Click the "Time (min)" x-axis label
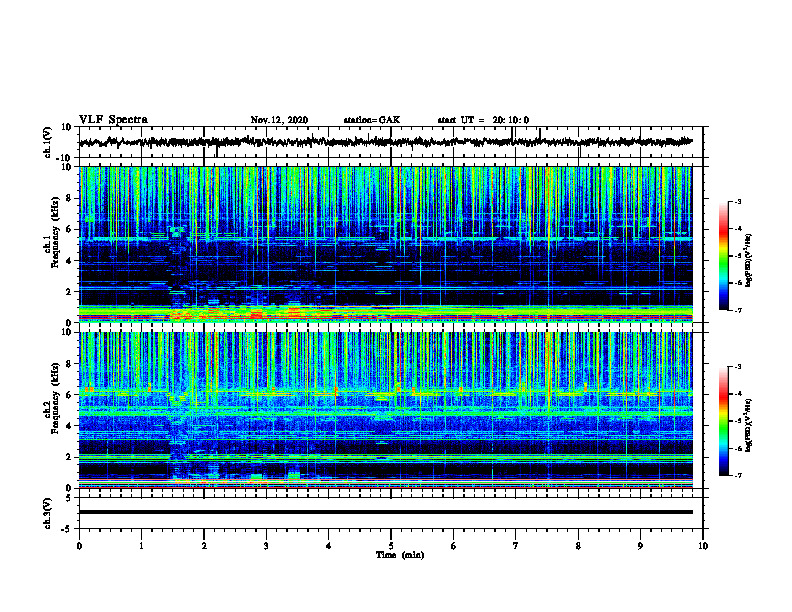 pyautogui.click(x=400, y=555)
